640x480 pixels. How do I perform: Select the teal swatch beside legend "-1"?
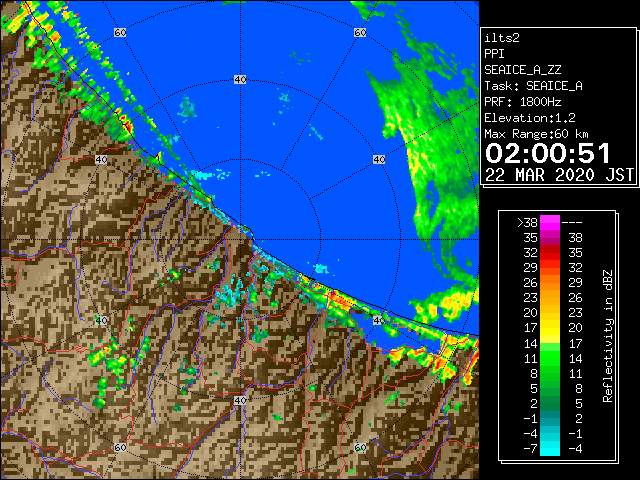point(550,418)
